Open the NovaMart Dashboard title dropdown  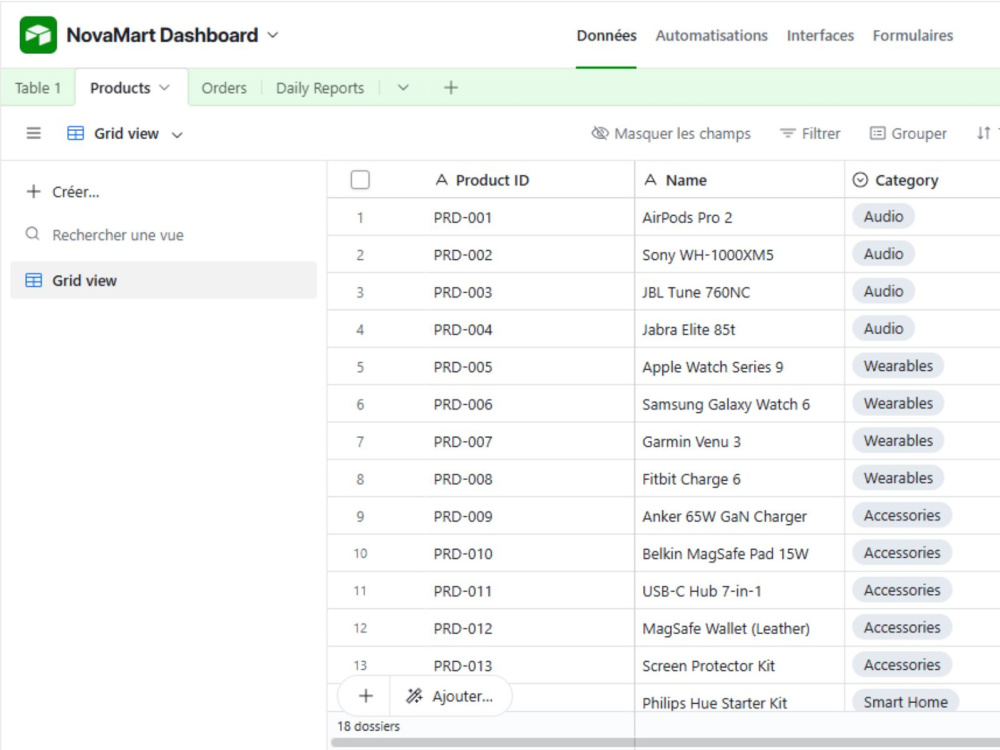(273, 35)
